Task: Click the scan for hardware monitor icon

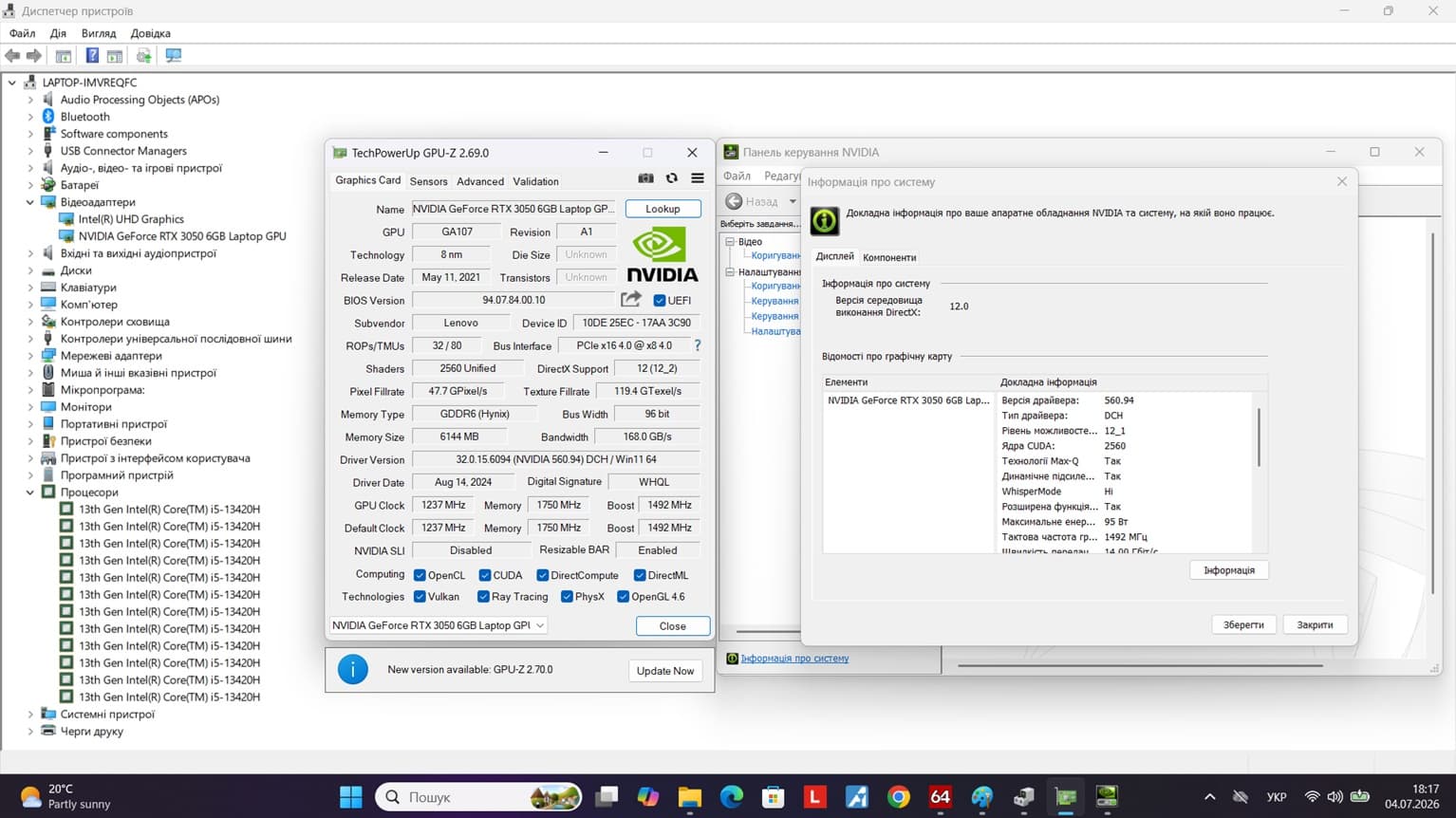Action: (174, 56)
